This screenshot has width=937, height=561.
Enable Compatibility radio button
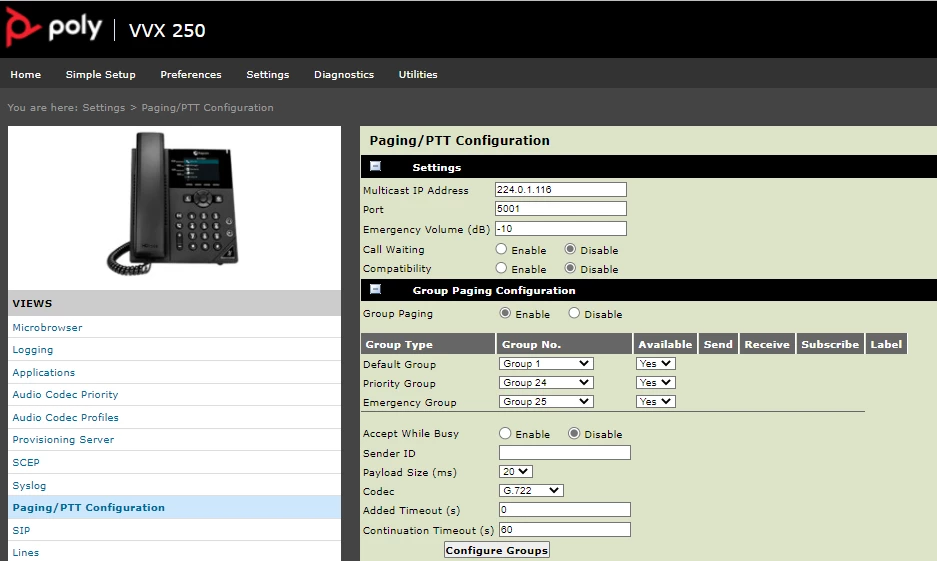point(501,268)
